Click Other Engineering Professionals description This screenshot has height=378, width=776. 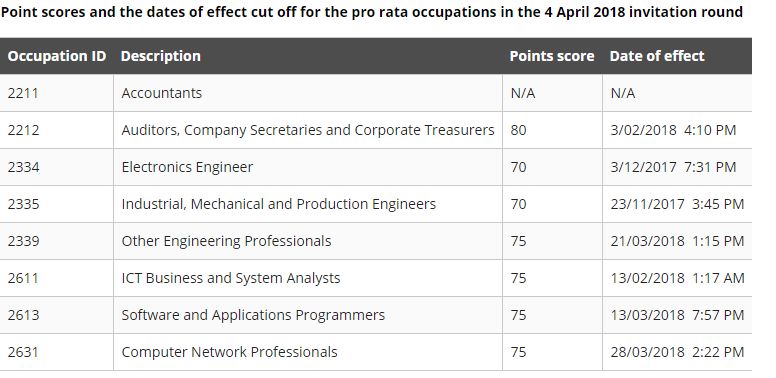(x=226, y=241)
